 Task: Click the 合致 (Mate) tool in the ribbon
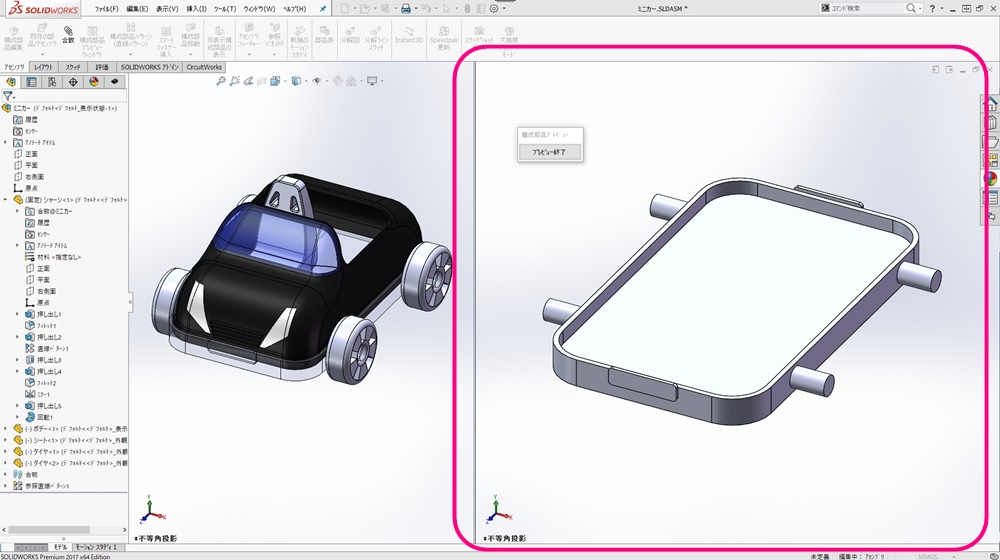(67, 36)
